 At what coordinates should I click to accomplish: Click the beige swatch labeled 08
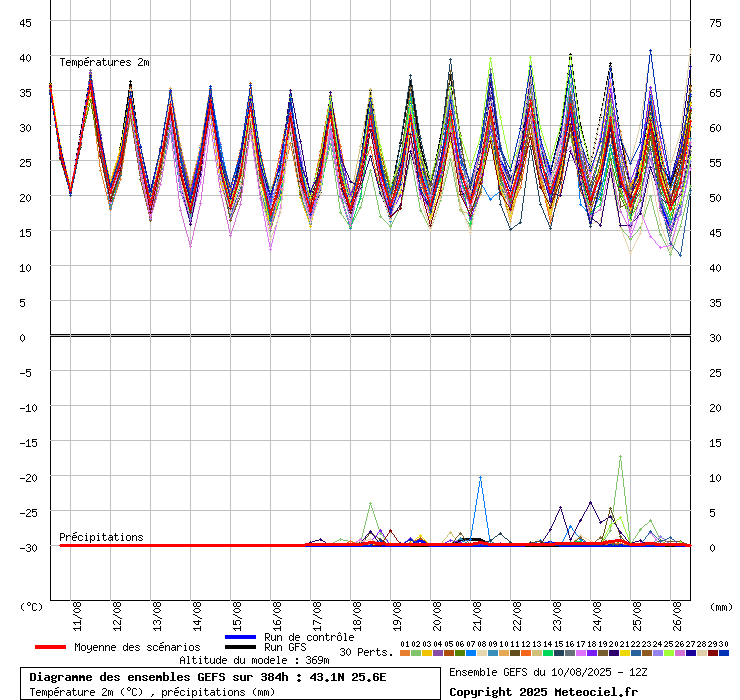coord(481,653)
